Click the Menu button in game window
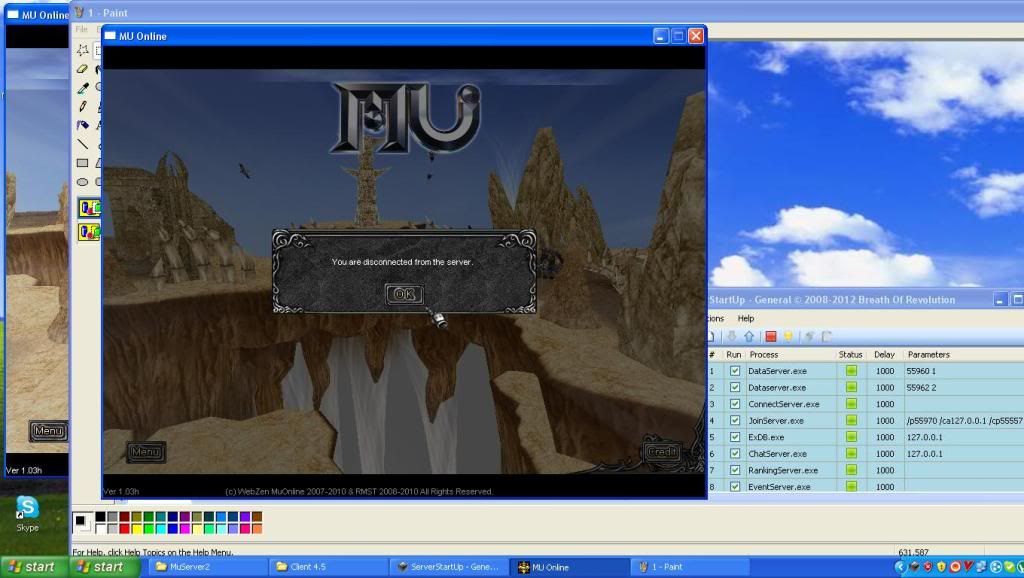This screenshot has width=1024, height=578. [146, 452]
